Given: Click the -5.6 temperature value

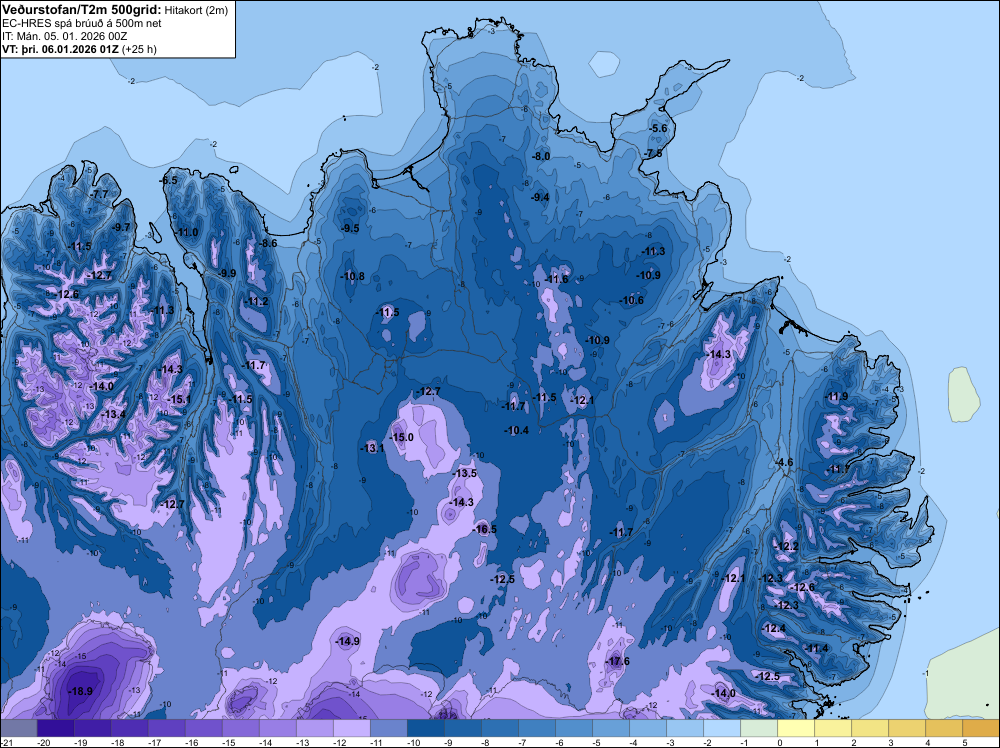Looking at the screenshot, I should coord(658,128).
